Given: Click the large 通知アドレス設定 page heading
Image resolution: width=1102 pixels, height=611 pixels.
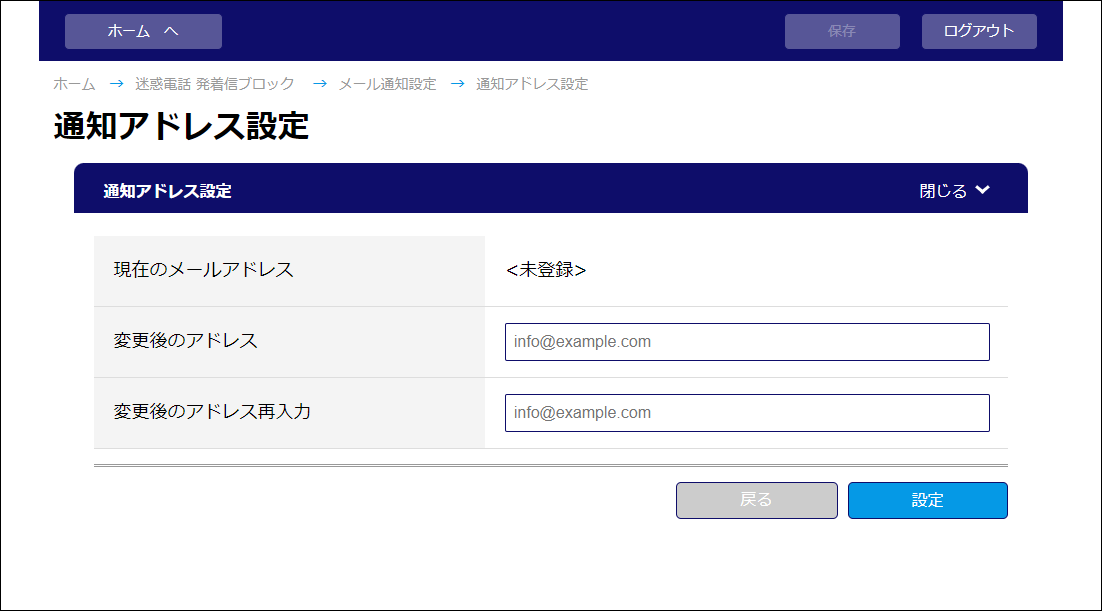Looking at the screenshot, I should click(x=181, y=127).
